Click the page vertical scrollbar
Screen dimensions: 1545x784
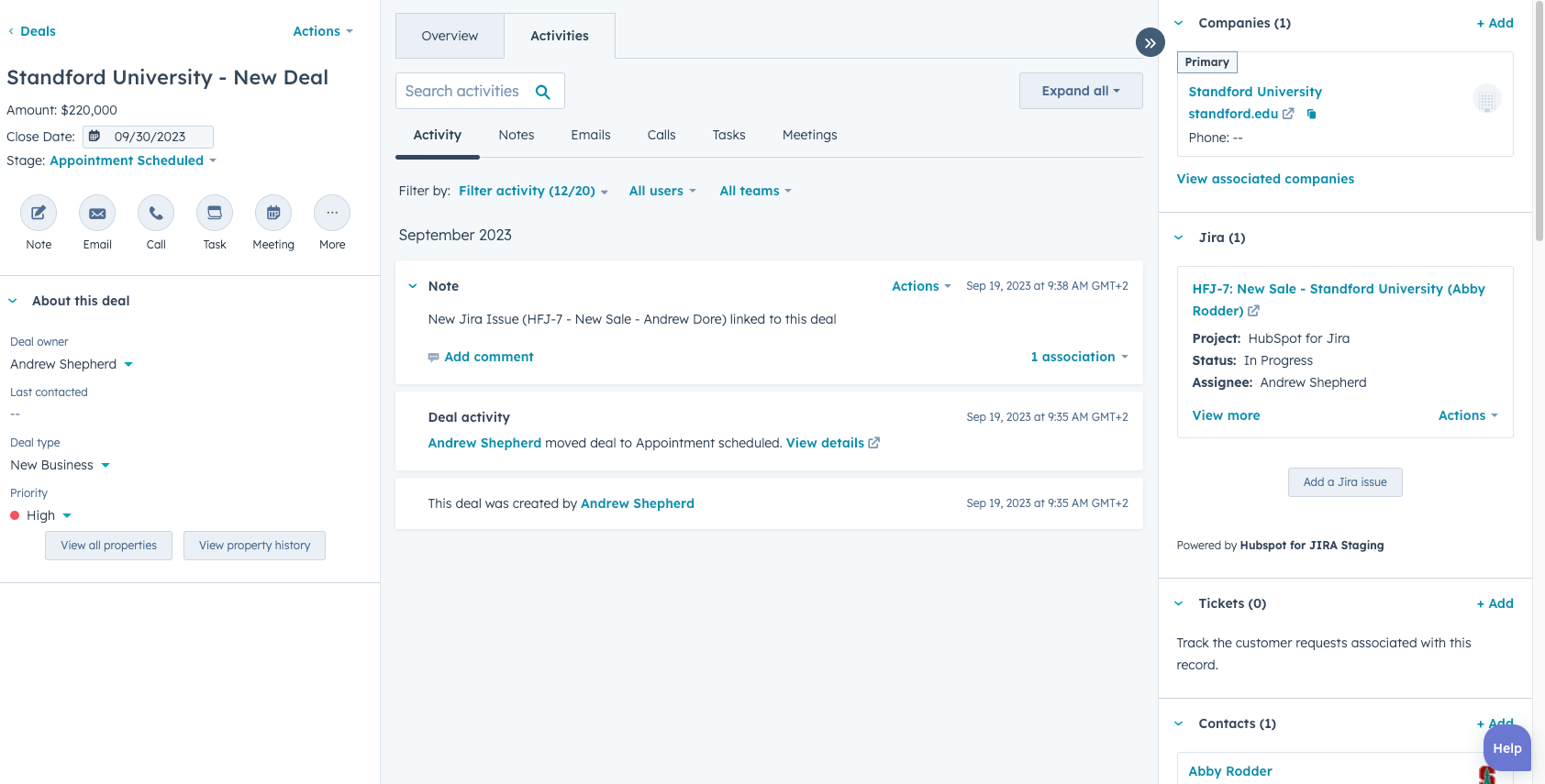click(1539, 119)
